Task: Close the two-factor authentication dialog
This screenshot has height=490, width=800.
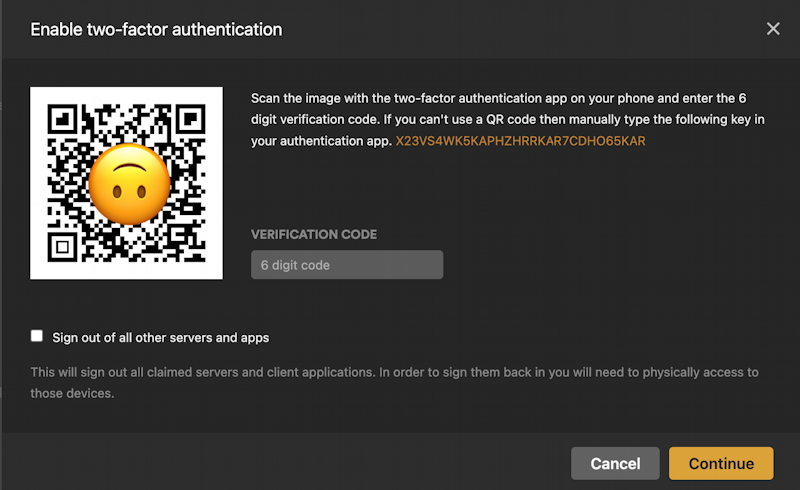Action: click(x=773, y=29)
